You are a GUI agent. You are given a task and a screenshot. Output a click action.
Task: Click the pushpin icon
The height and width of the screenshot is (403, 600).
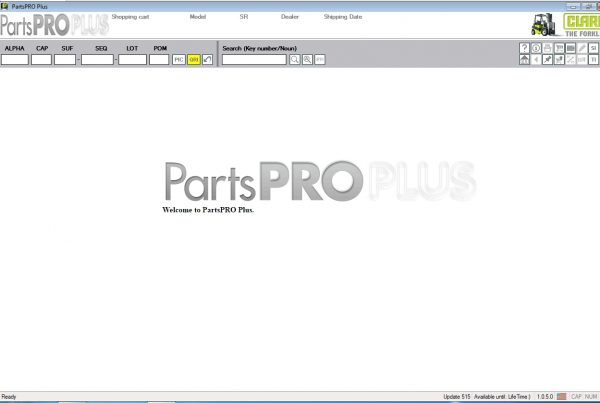click(x=547, y=60)
